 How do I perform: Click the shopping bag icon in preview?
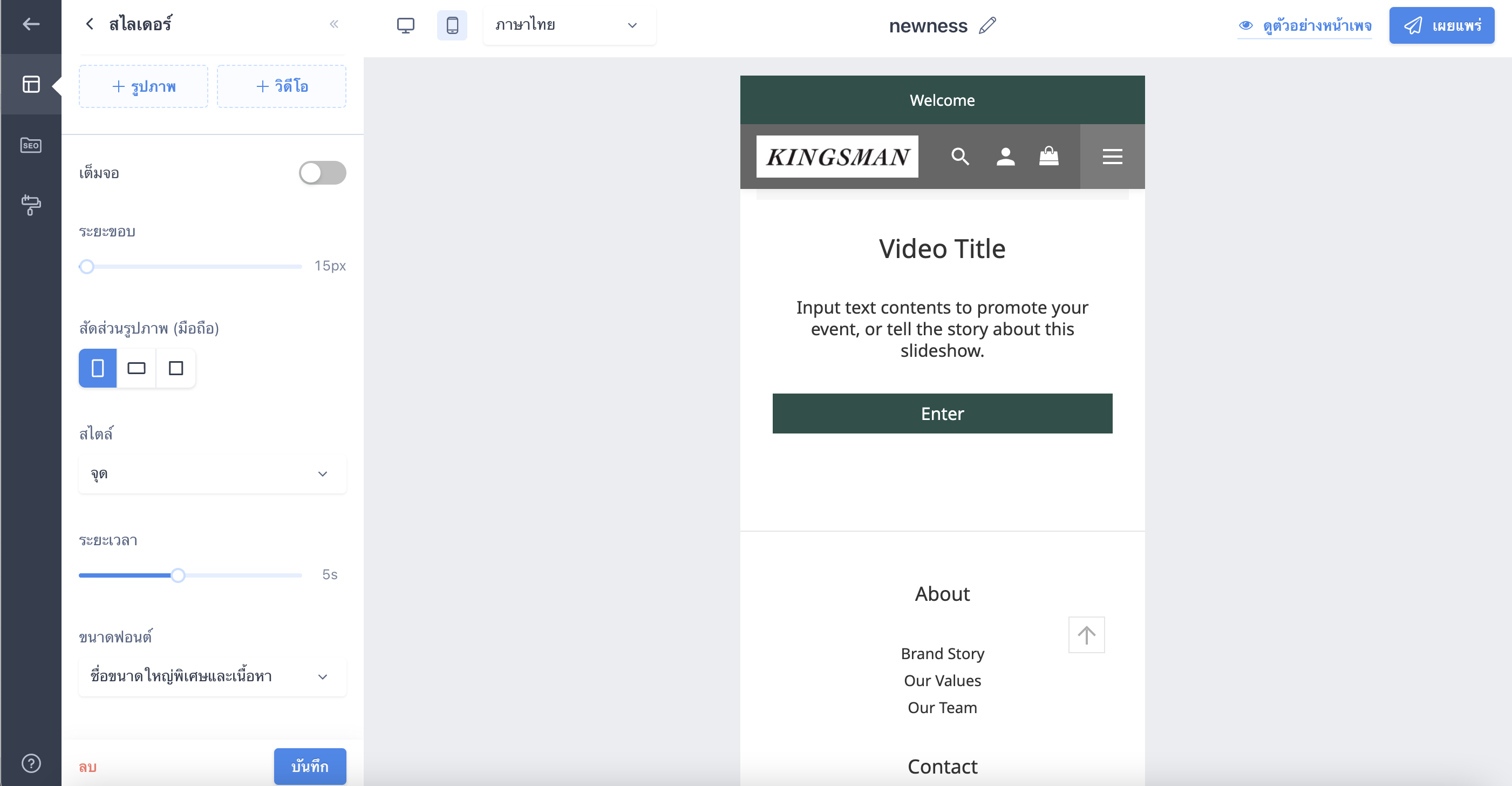coord(1049,156)
